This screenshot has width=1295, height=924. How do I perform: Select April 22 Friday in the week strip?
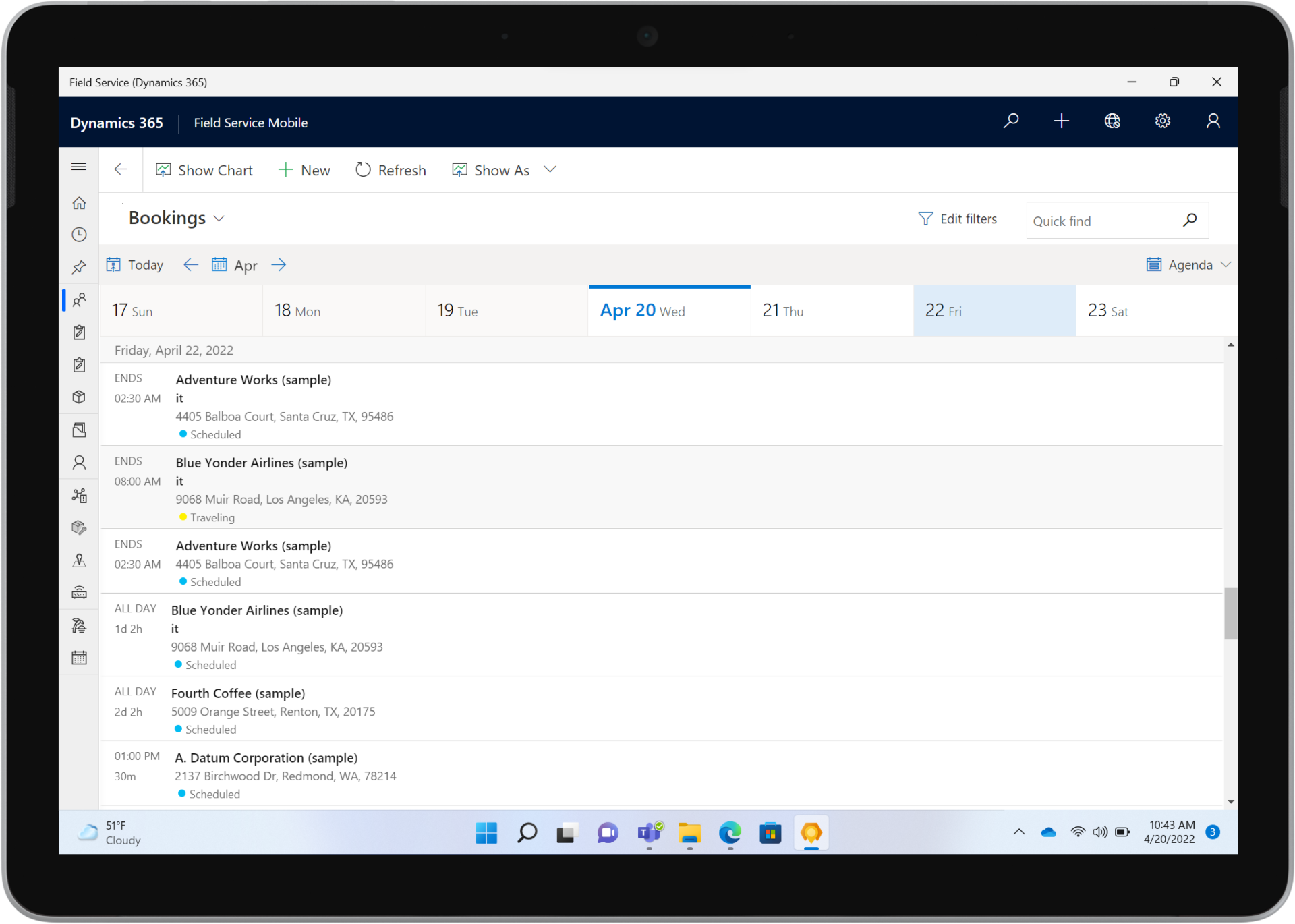[994, 310]
